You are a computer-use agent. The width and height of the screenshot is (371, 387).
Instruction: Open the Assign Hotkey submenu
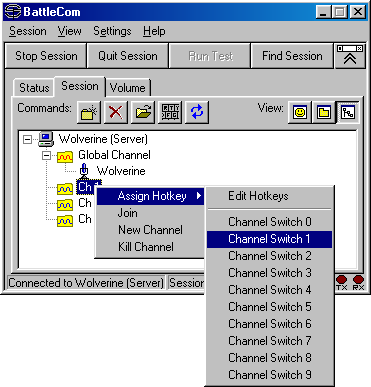pyautogui.click(x=150, y=196)
